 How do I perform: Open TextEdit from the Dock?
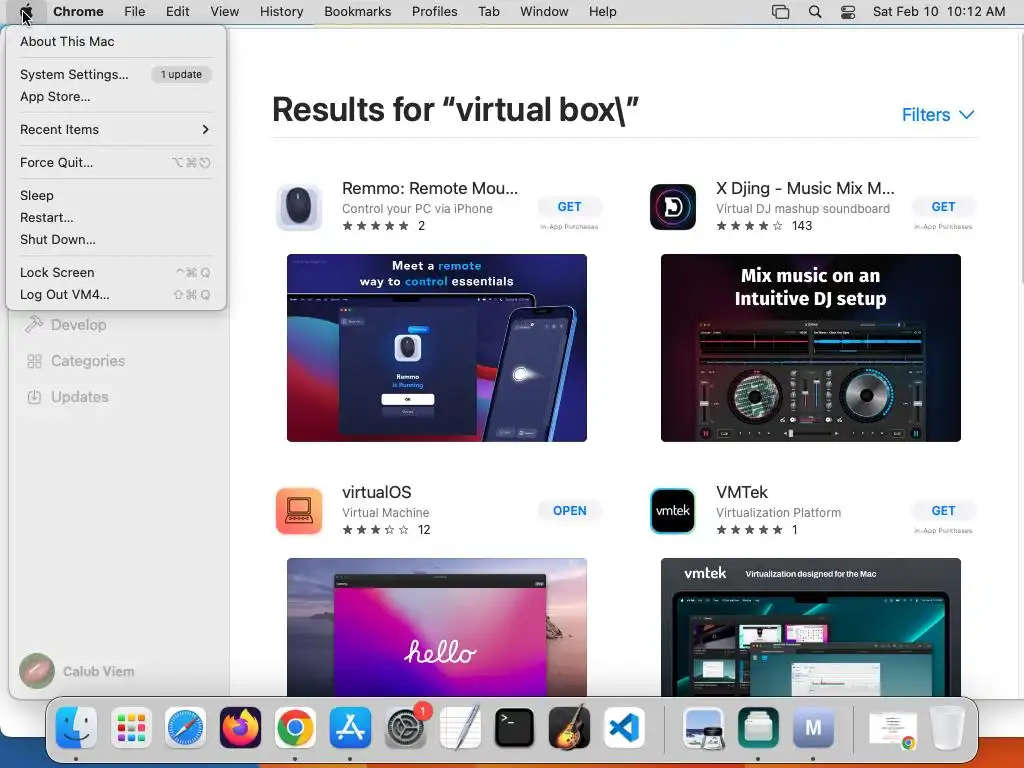[x=460, y=728]
